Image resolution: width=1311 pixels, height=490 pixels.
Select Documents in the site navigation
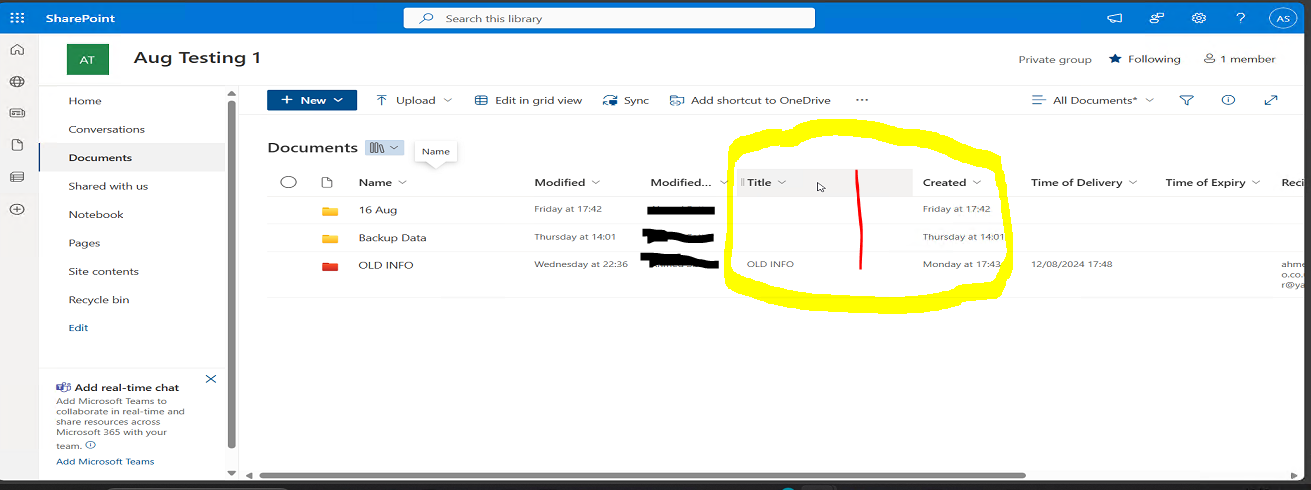tap(100, 158)
